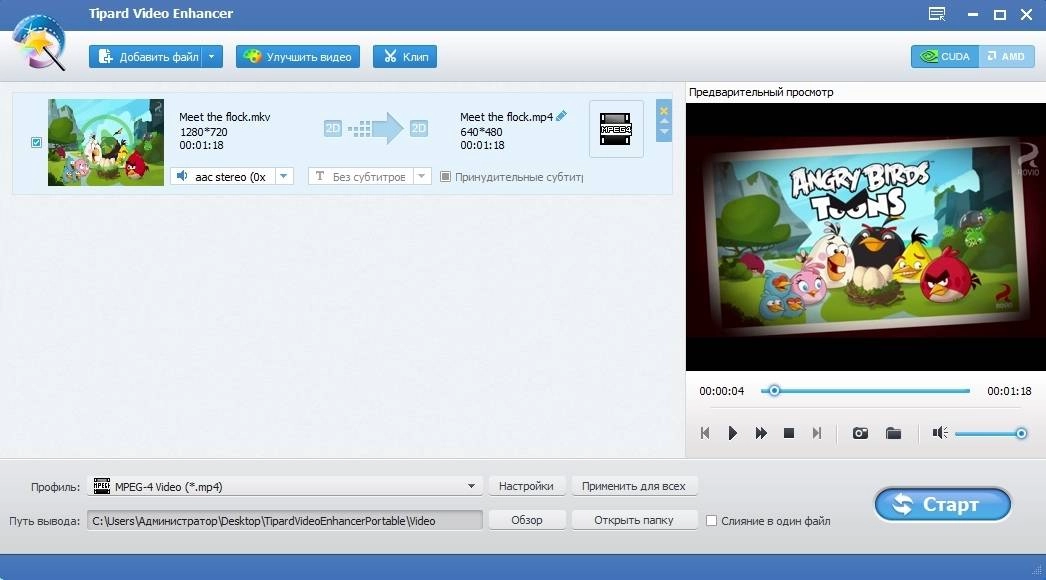The height and width of the screenshot is (580, 1046).
Task: Open profile Settings button
Action: click(526, 486)
